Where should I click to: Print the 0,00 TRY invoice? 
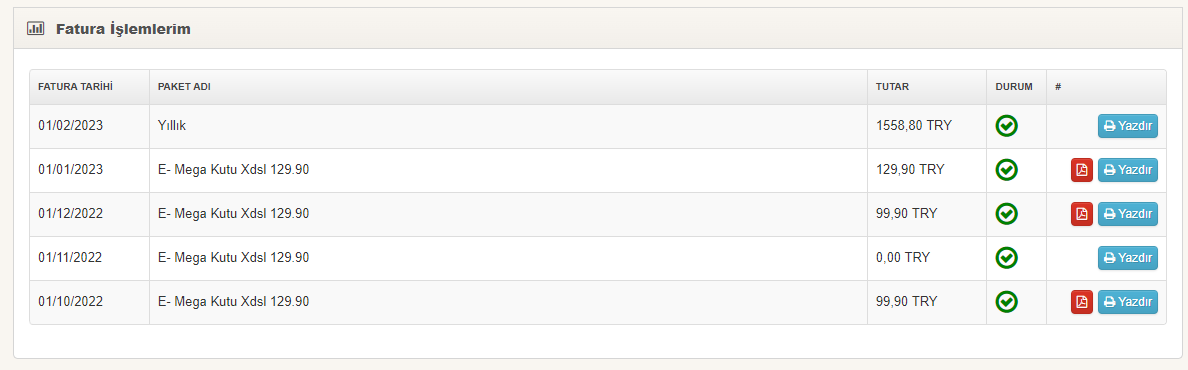click(1127, 258)
